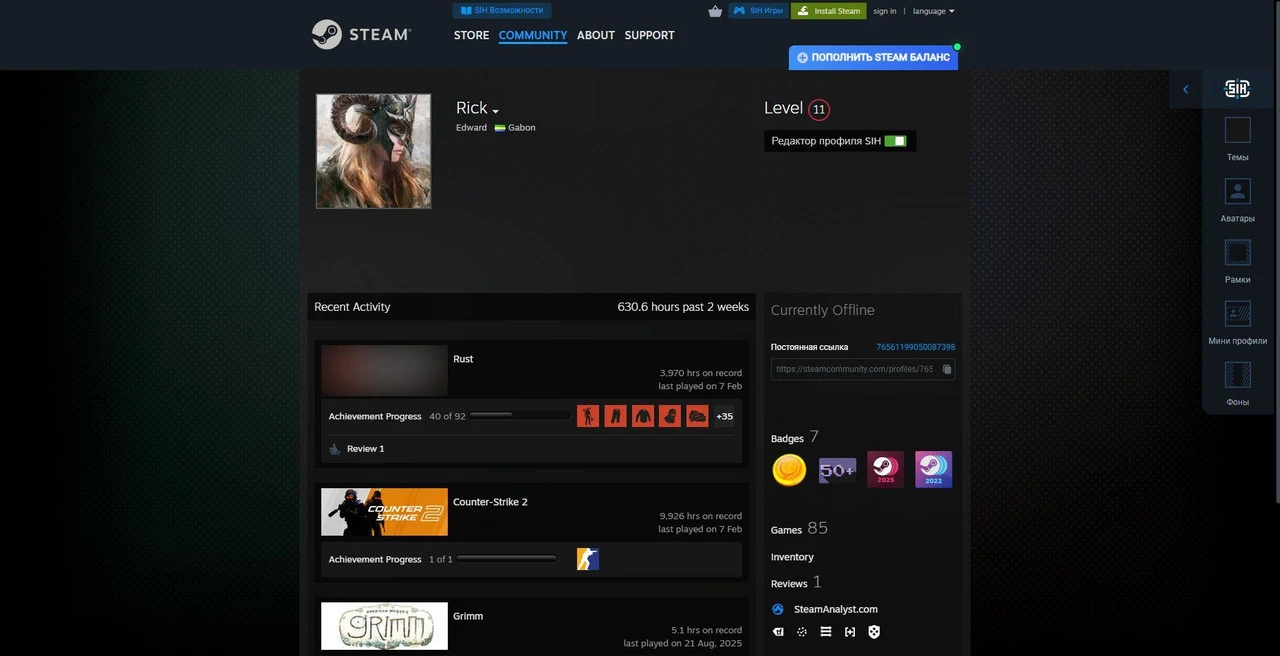Open the Темы themes icon in SIH sidebar
The width and height of the screenshot is (1280, 656).
pyautogui.click(x=1237, y=130)
